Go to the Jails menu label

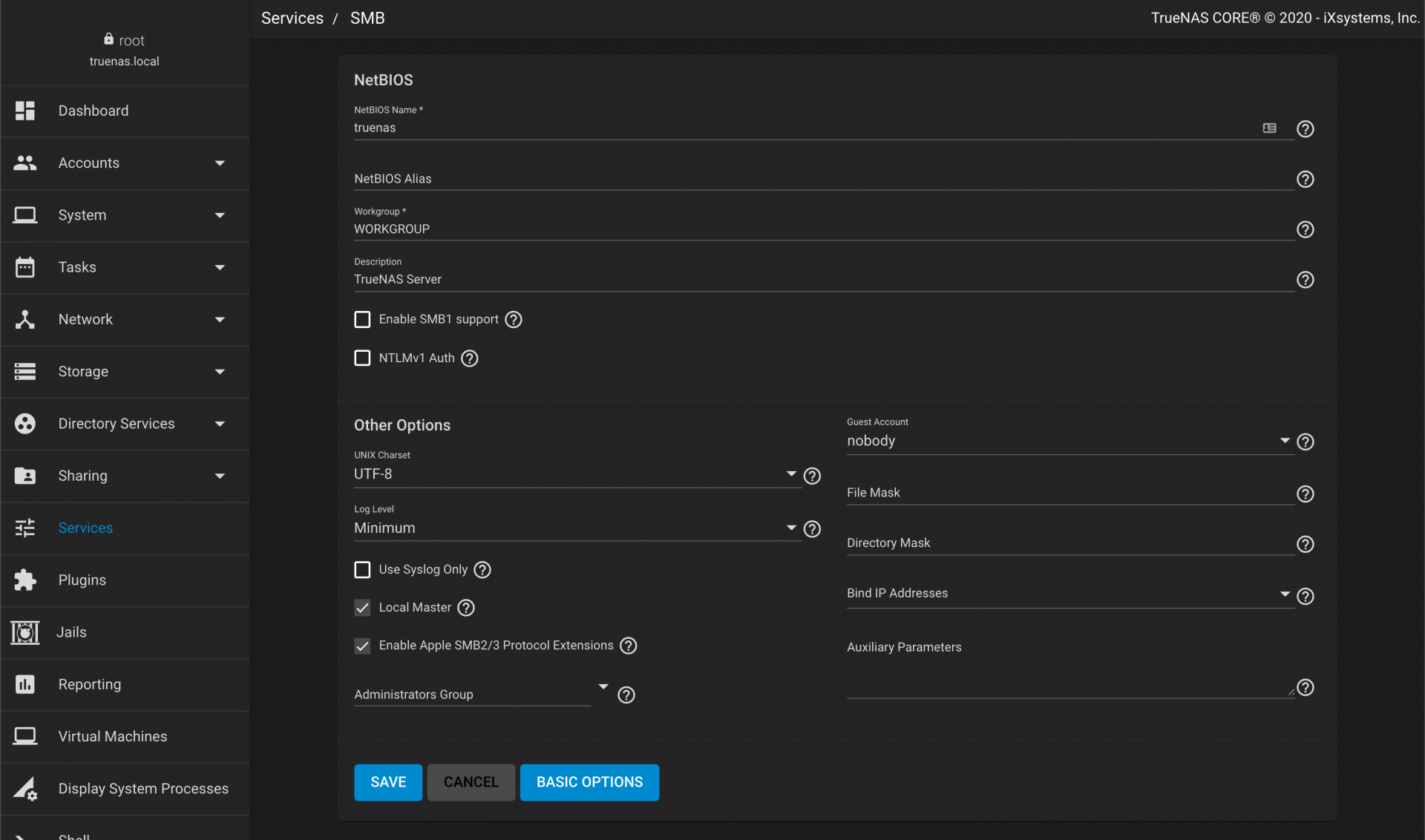tap(71, 632)
